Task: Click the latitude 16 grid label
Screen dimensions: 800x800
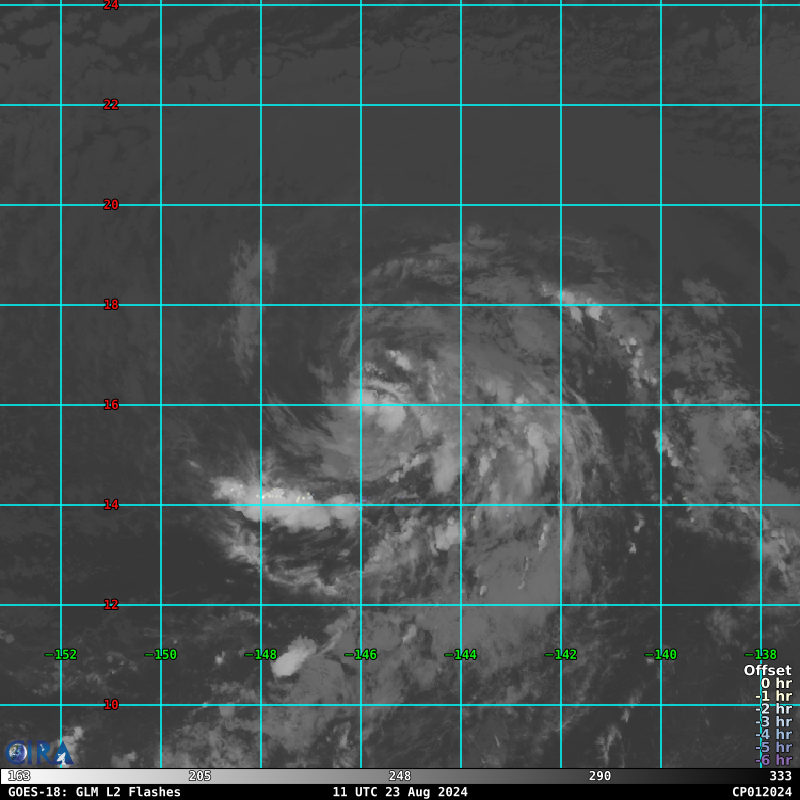Action: pos(111,405)
